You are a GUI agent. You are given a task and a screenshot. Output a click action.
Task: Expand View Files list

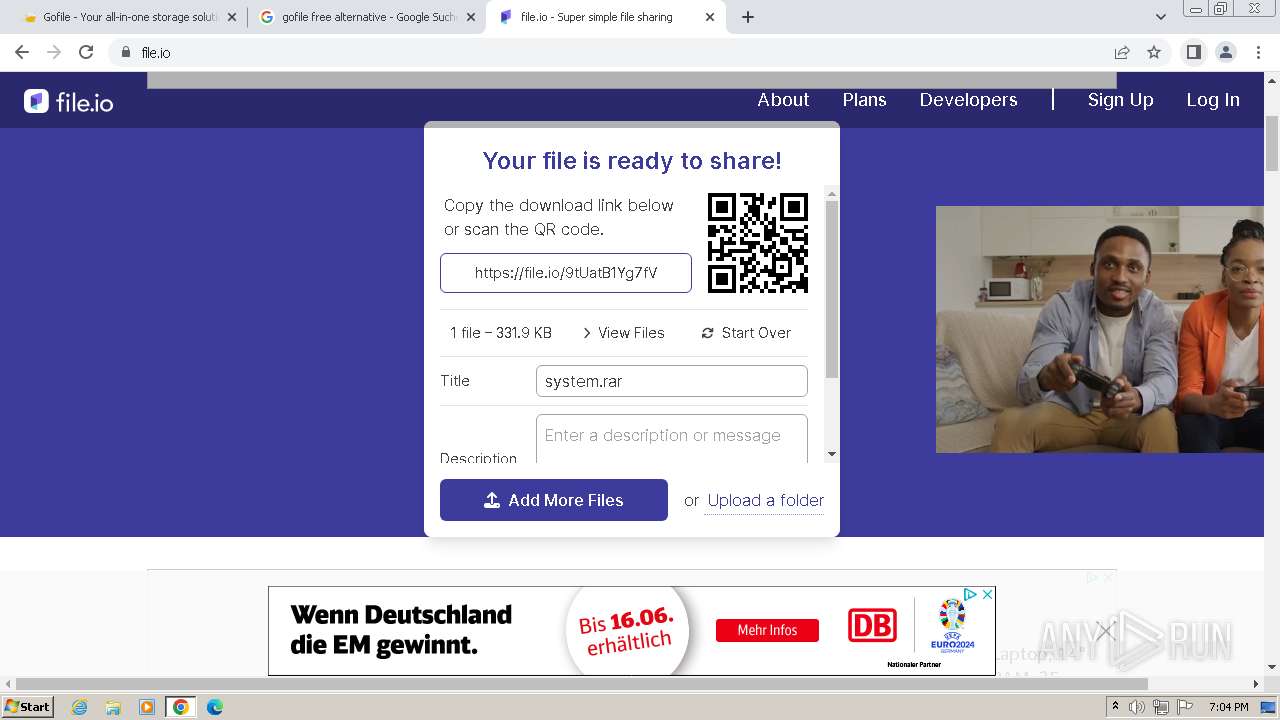[623, 333]
